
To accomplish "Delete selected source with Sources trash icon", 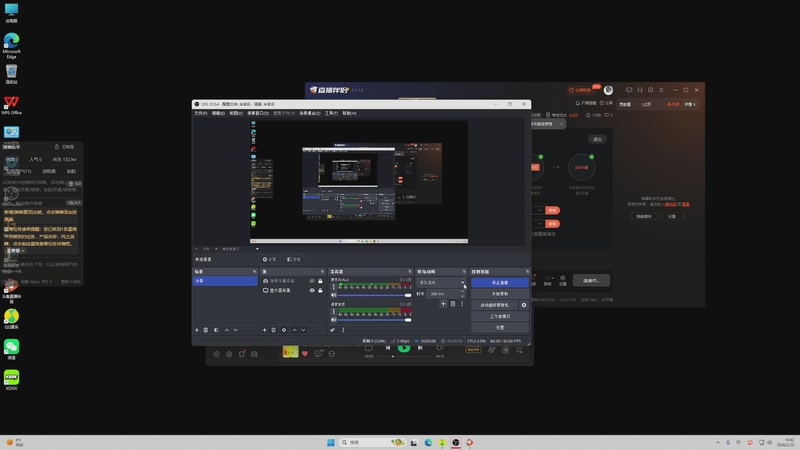I will pyautogui.click(x=273, y=330).
